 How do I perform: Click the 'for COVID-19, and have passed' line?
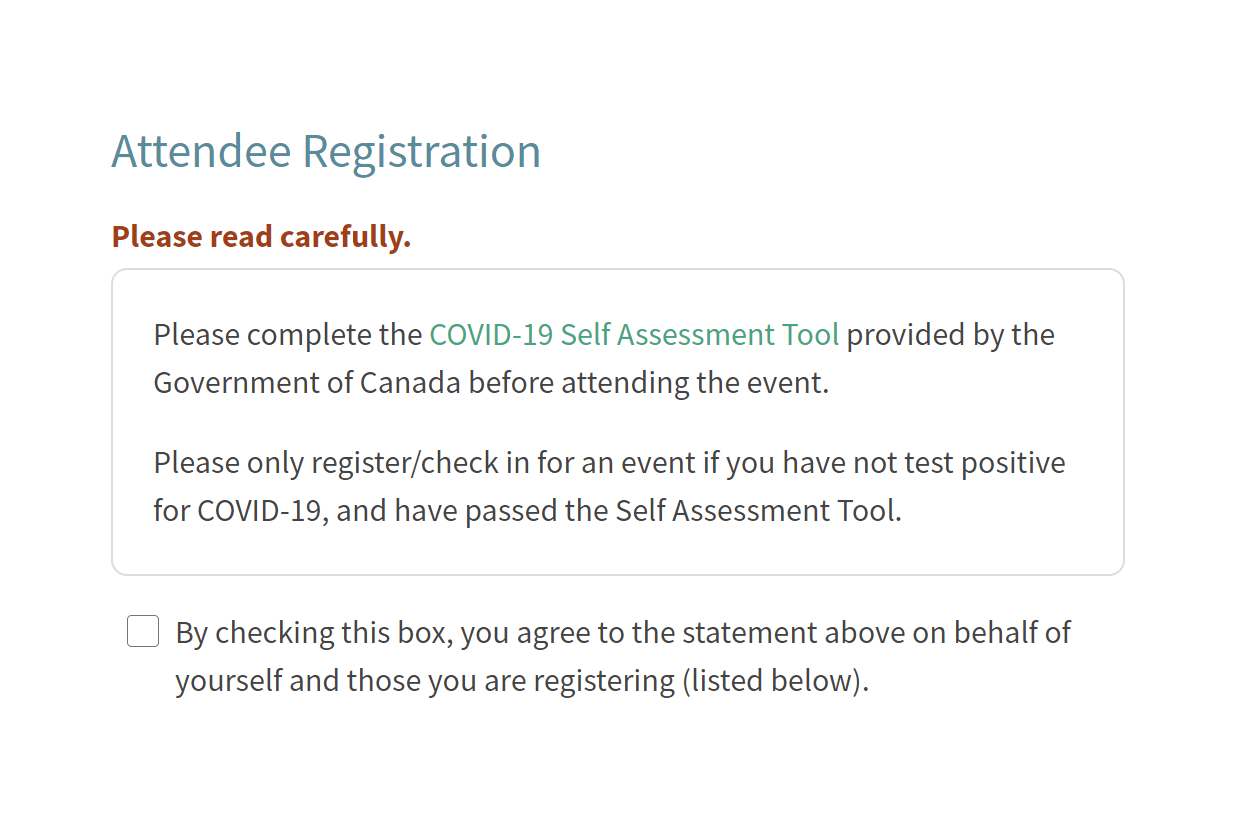(528, 511)
